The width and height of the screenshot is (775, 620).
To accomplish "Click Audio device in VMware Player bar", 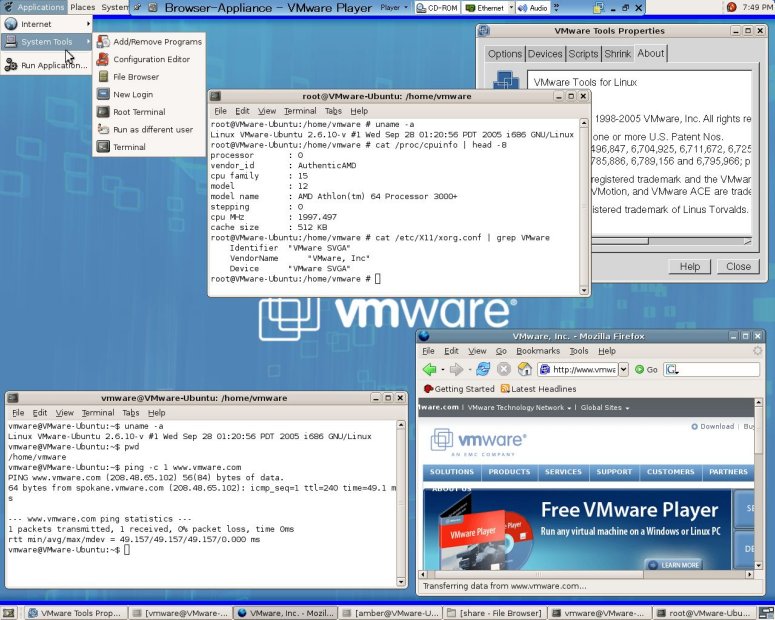I will click(x=533, y=8).
